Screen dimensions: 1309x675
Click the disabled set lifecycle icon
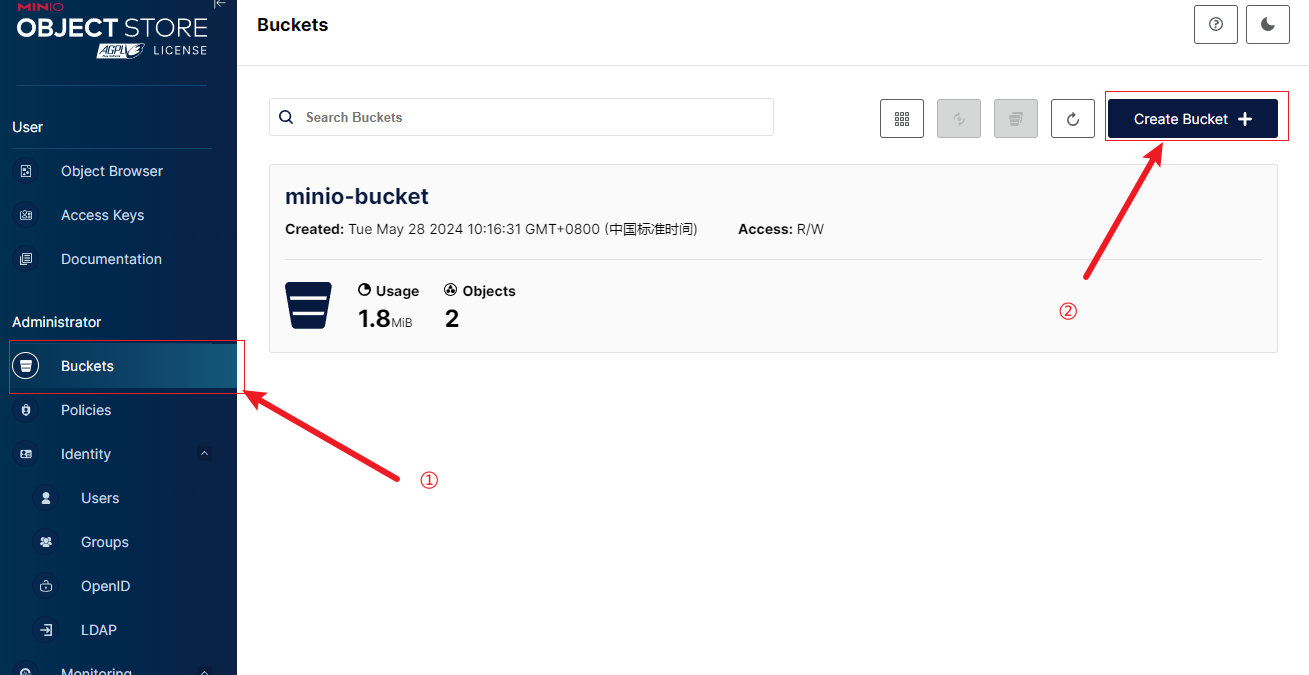point(1016,119)
